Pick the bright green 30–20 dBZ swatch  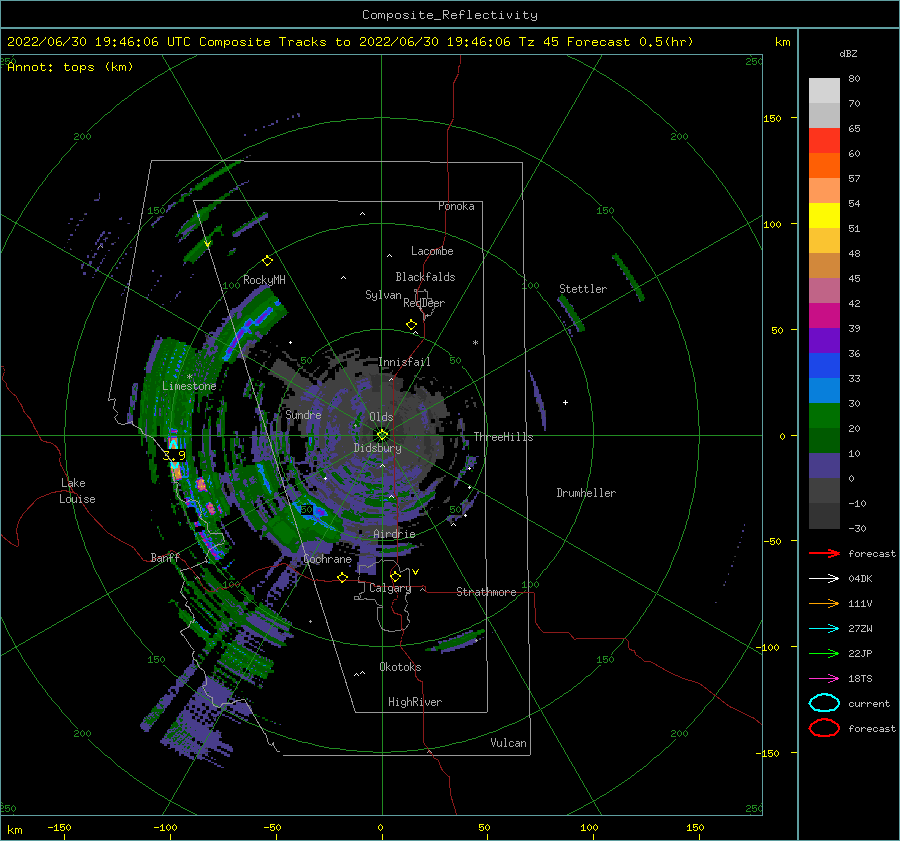pyautogui.click(x=824, y=415)
